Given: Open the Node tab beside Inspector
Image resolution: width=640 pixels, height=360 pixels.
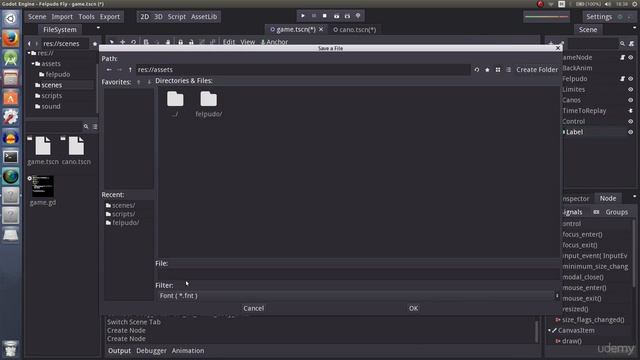Looking at the screenshot, I should click(608, 198).
